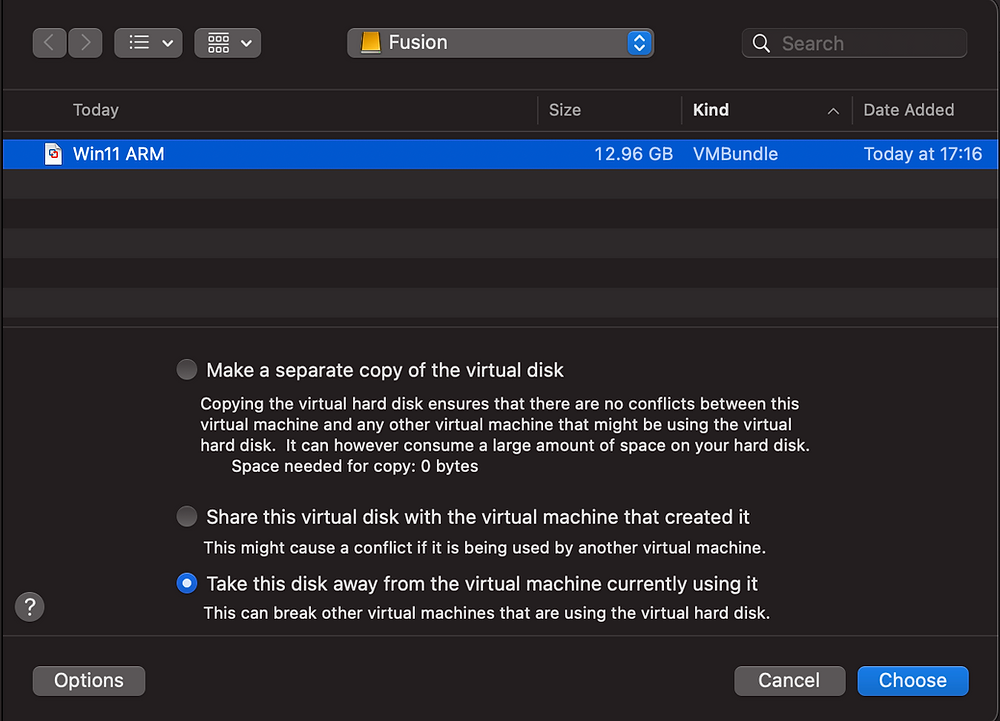
Task: Click the Space needed for copy text
Action: tap(355, 466)
